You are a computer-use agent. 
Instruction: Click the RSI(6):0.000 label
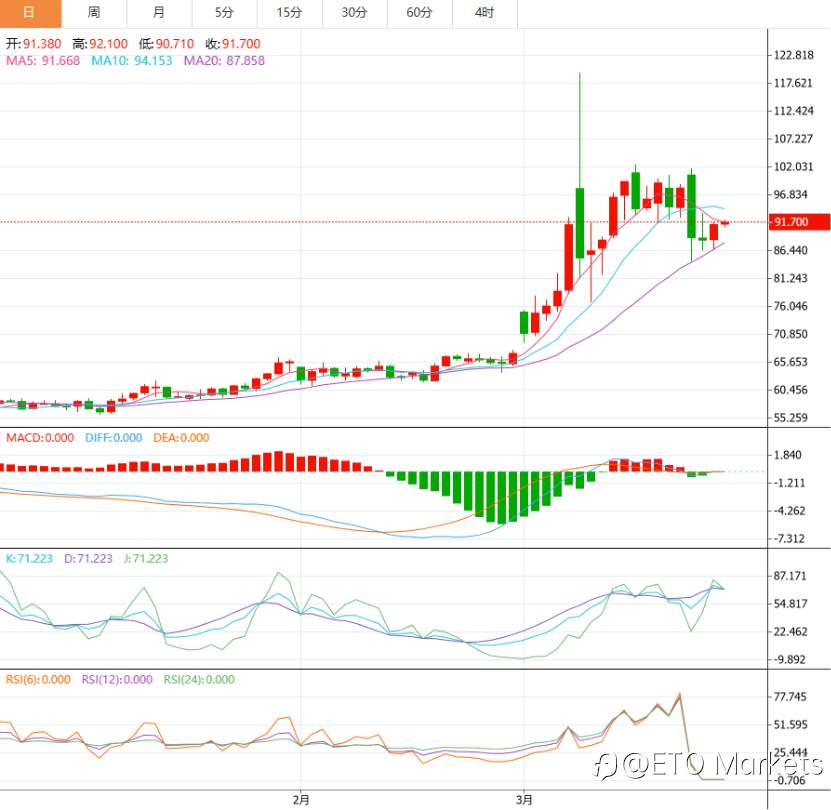pyautogui.click(x=38, y=680)
